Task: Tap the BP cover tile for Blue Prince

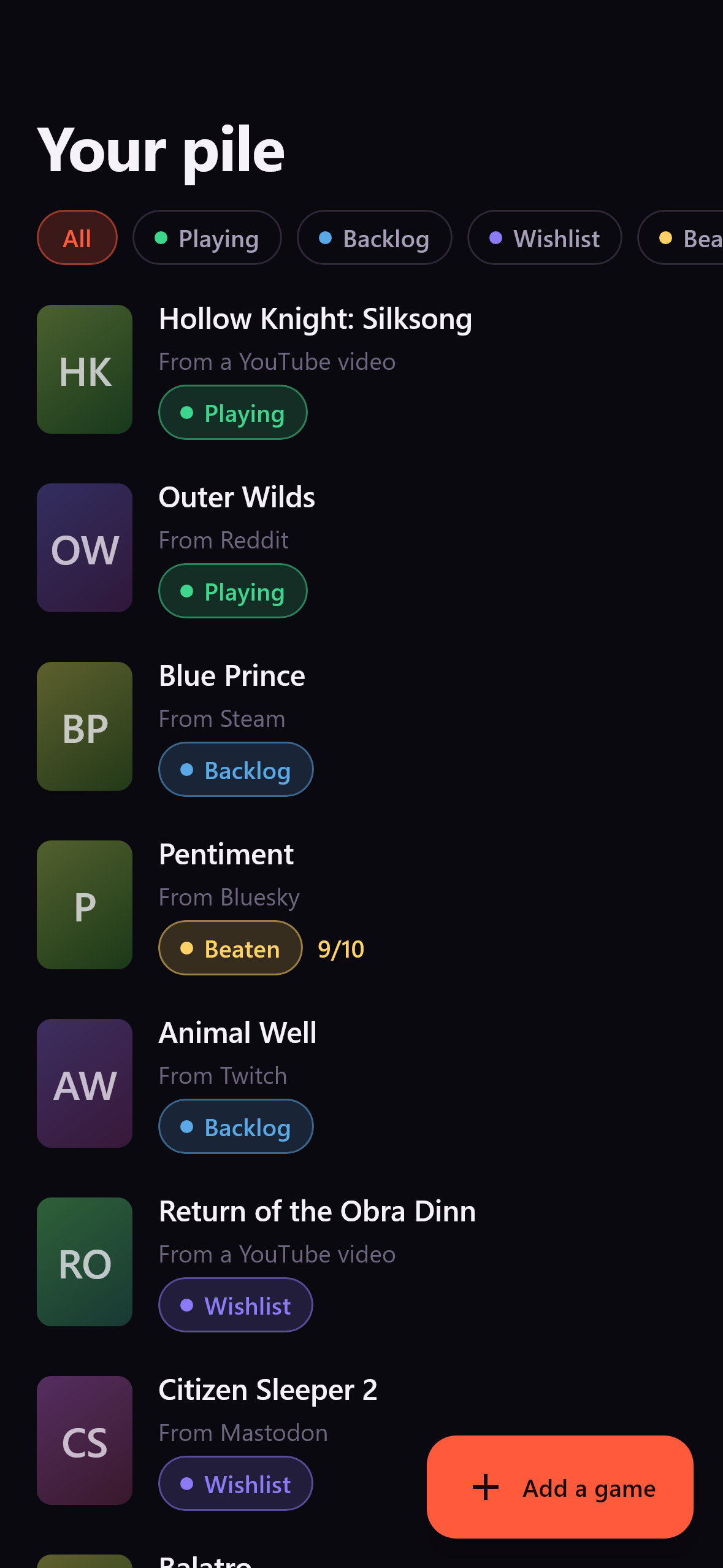Action: coord(85,726)
